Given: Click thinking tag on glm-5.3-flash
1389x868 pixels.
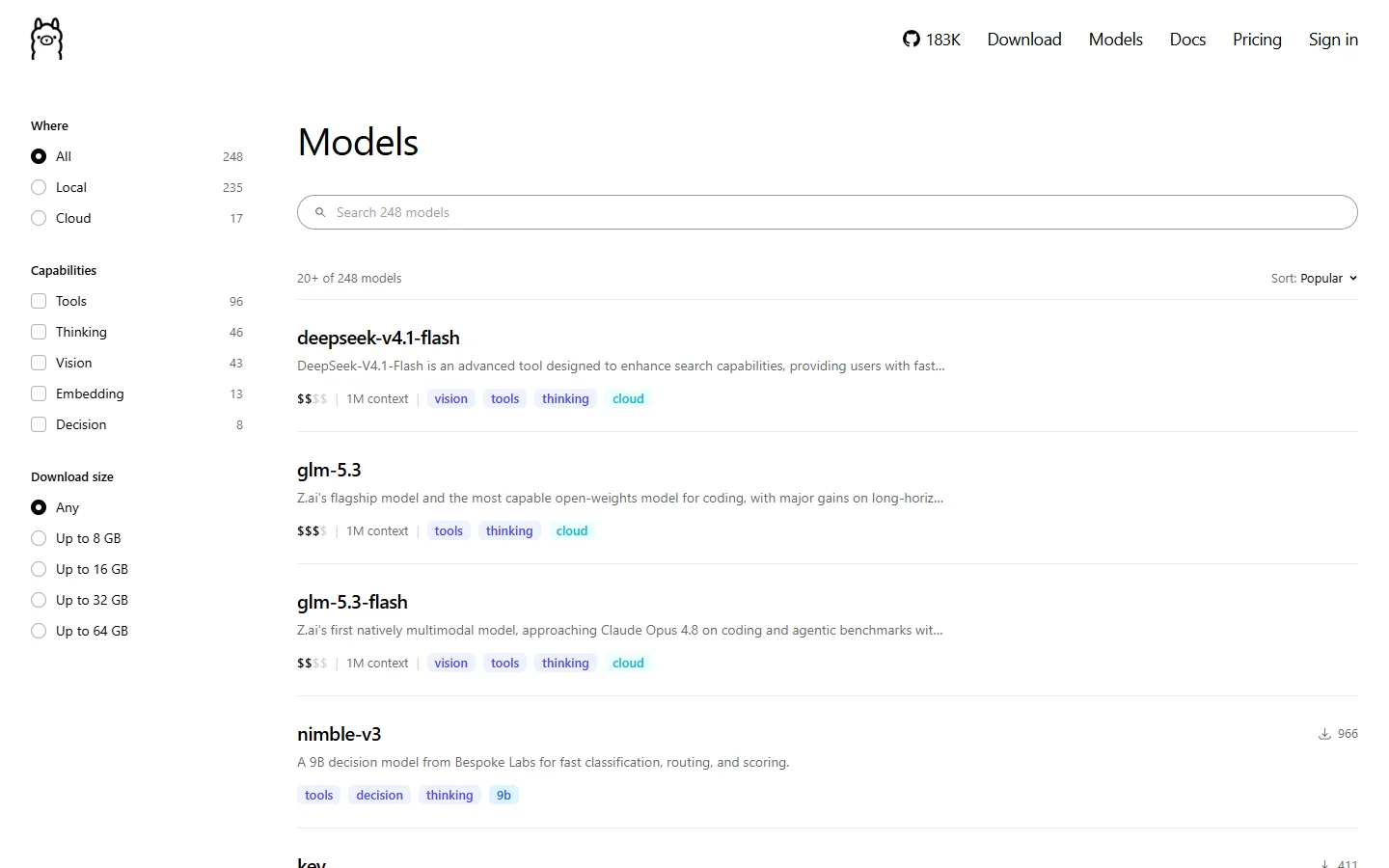Looking at the screenshot, I should coord(565,663).
